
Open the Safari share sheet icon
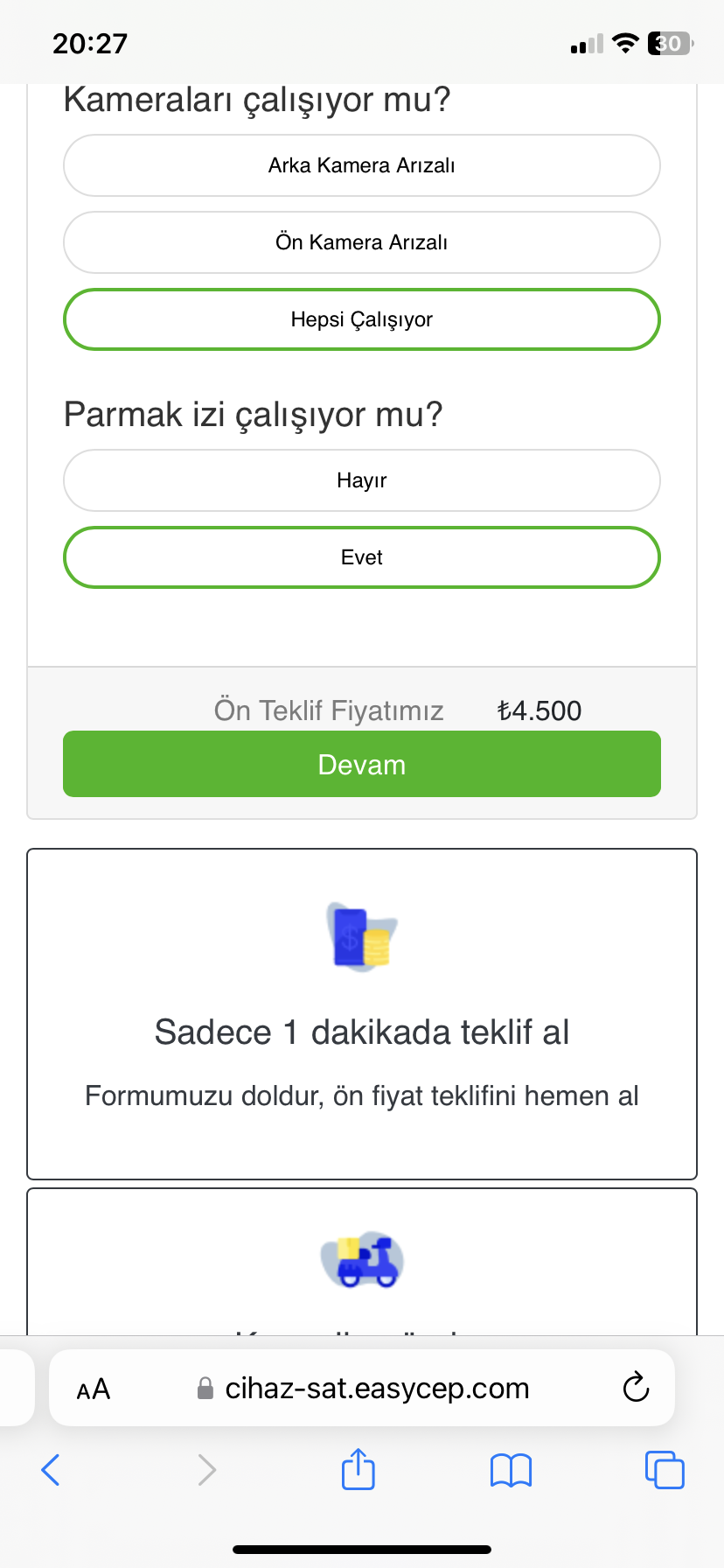tap(358, 1467)
